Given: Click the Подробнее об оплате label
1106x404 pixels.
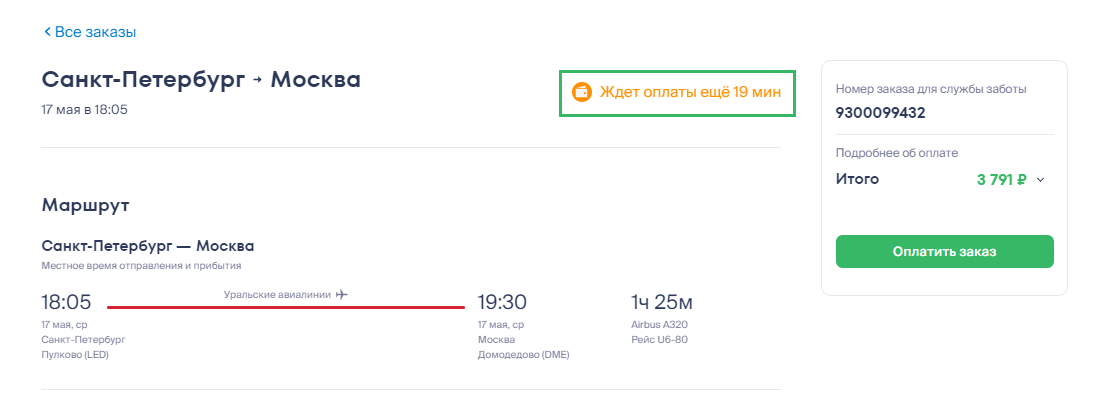Looking at the screenshot, I should 897,153.
